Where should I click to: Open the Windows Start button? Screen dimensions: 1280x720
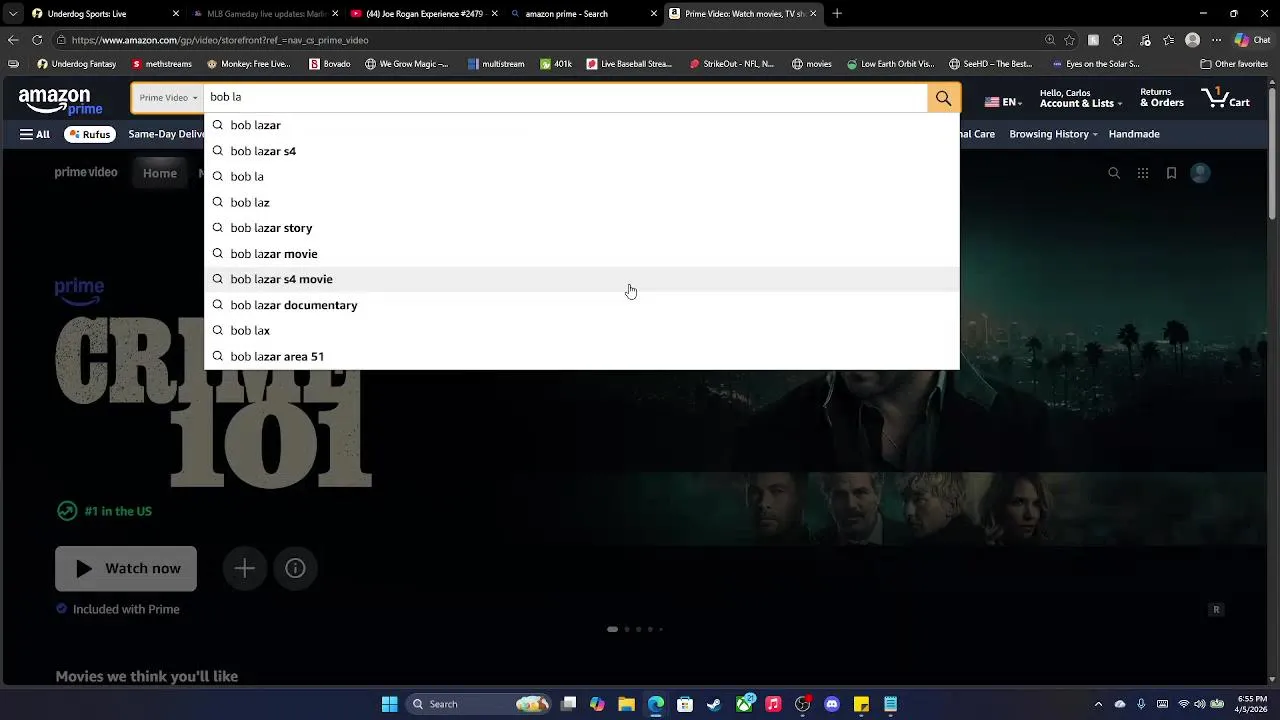[390, 704]
